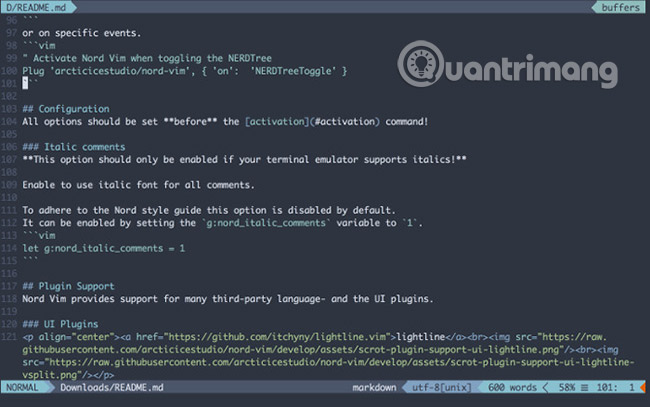The height and width of the screenshot is (407, 650).
Task: Click the Plug 'arcticicestudio/nord-vim' line
Action: (184, 71)
